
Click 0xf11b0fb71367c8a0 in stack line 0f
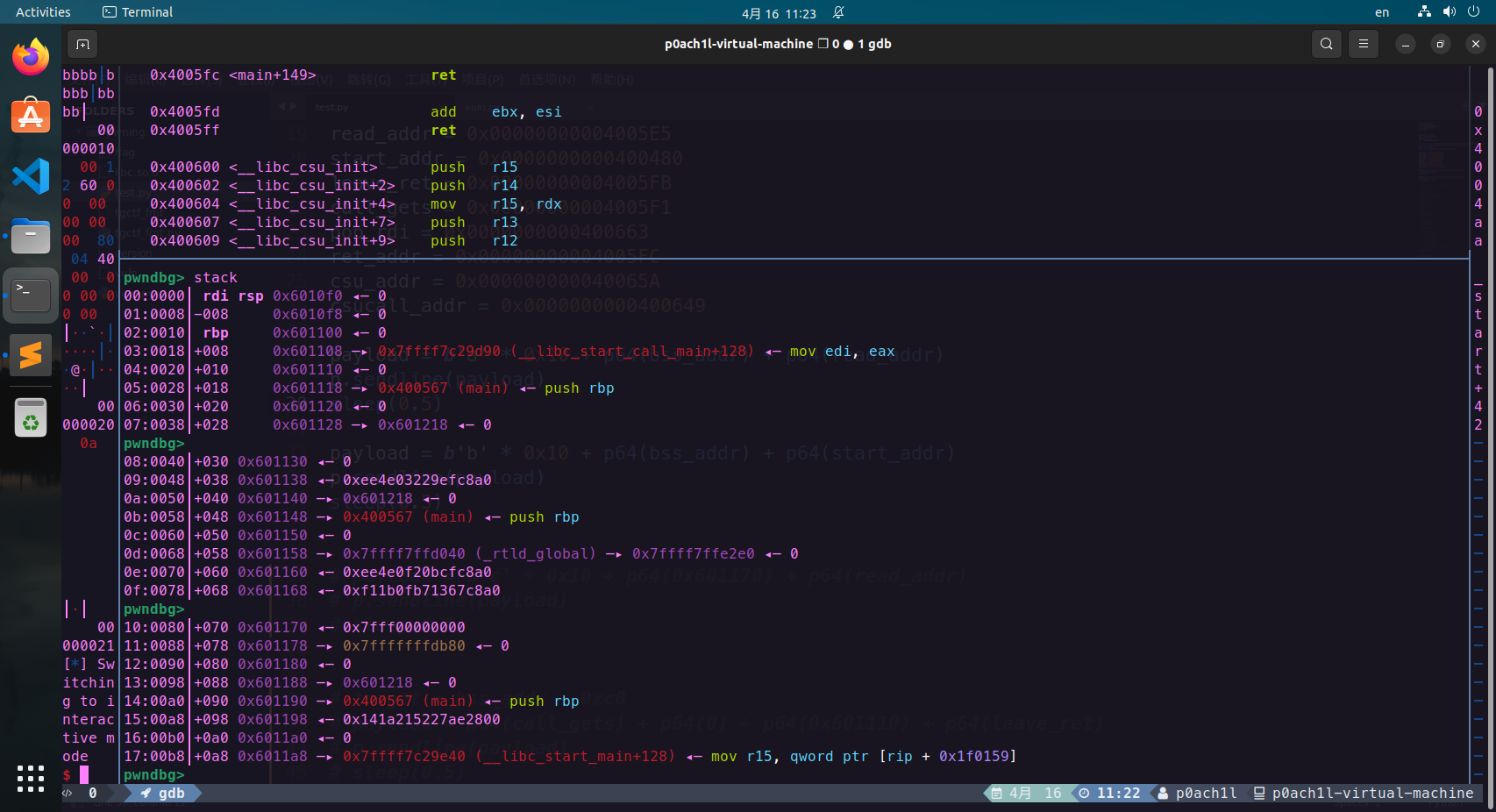pyautogui.click(x=422, y=590)
